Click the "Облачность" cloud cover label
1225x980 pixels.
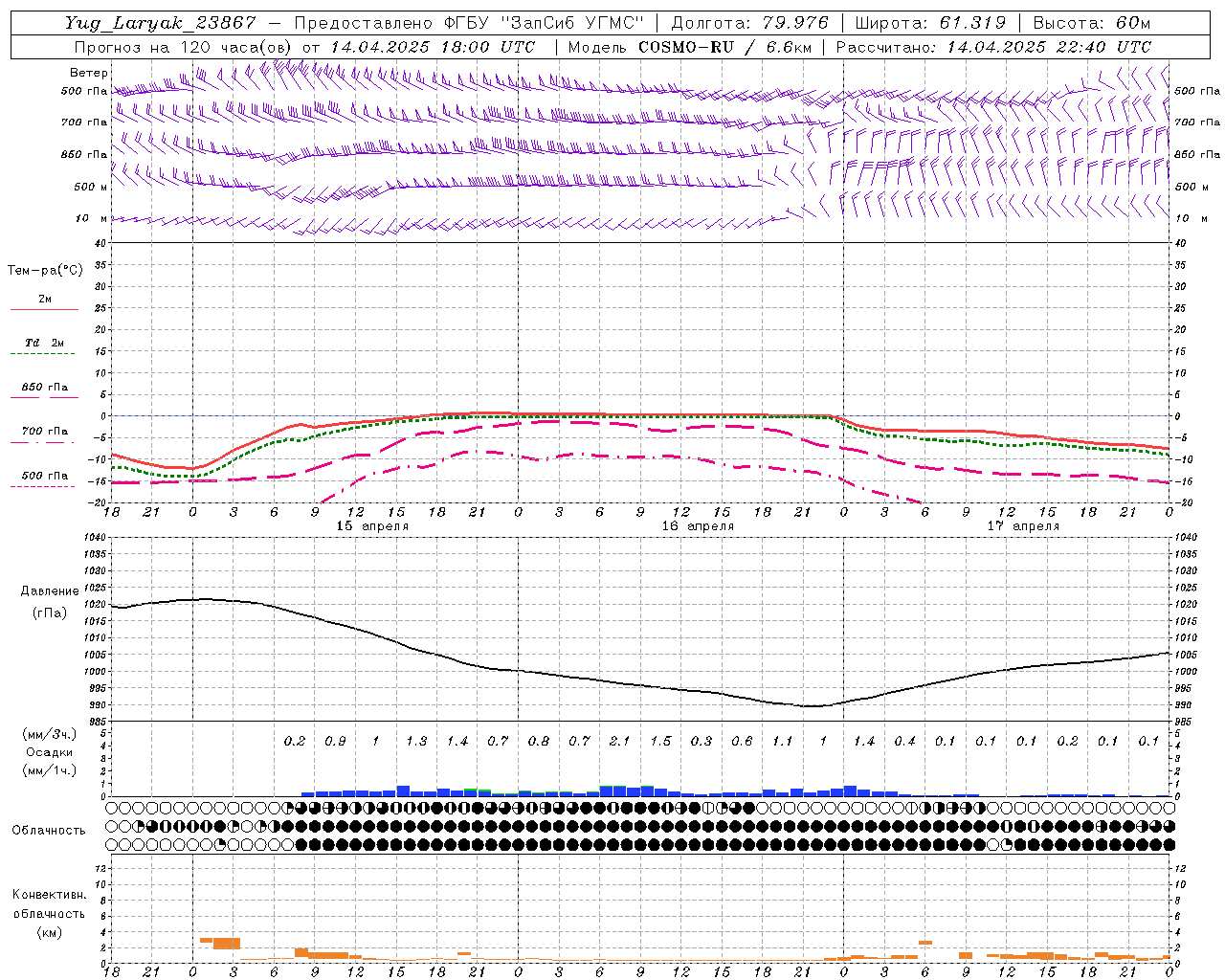(x=49, y=831)
